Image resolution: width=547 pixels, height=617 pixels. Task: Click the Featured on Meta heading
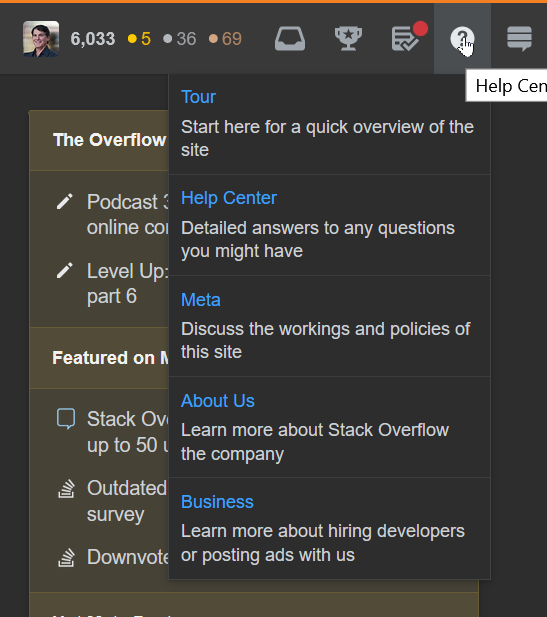(110, 358)
